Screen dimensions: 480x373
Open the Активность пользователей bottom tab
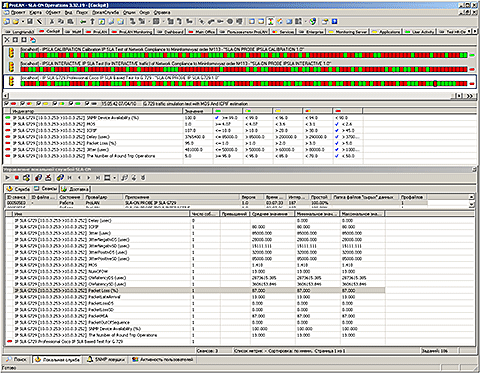pos(162,360)
